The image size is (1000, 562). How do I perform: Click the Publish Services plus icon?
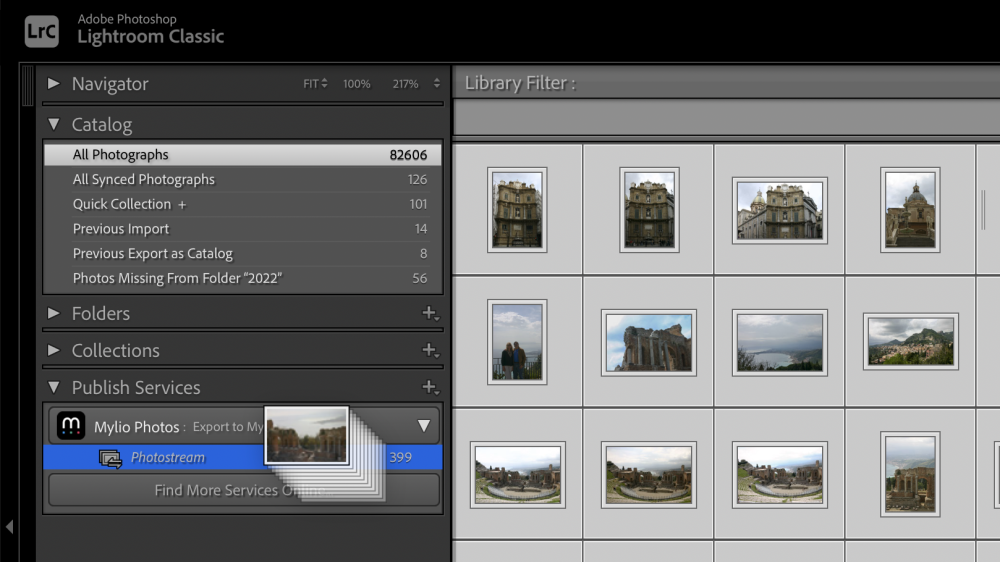[429, 387]
